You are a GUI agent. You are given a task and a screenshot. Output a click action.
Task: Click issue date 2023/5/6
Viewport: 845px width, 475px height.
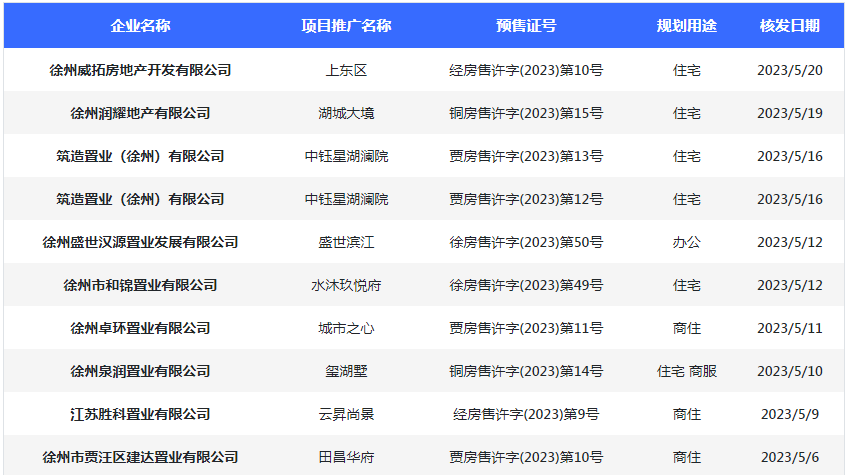(x=789, y=457)
